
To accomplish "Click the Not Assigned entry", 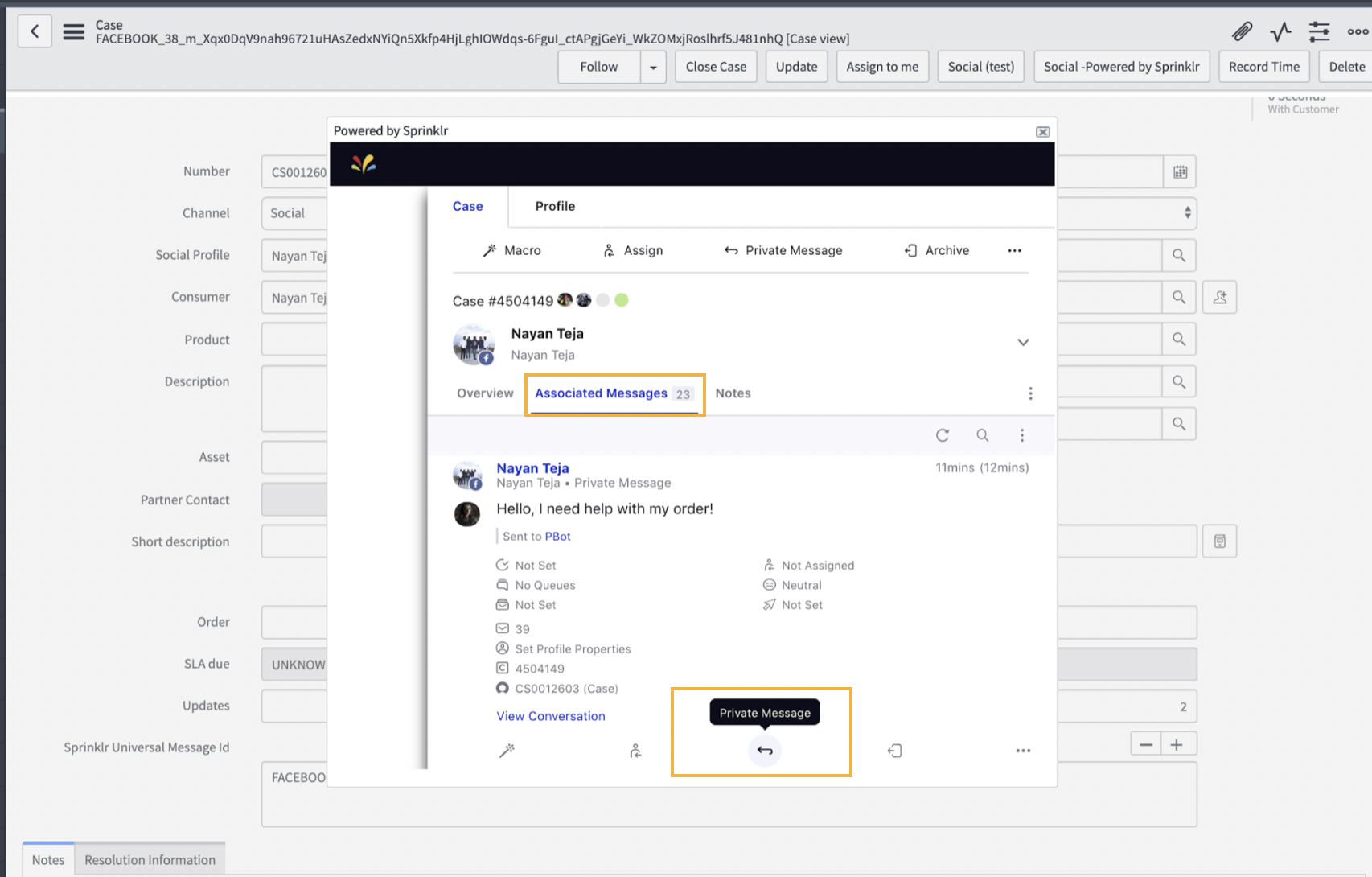I will 818,566.
